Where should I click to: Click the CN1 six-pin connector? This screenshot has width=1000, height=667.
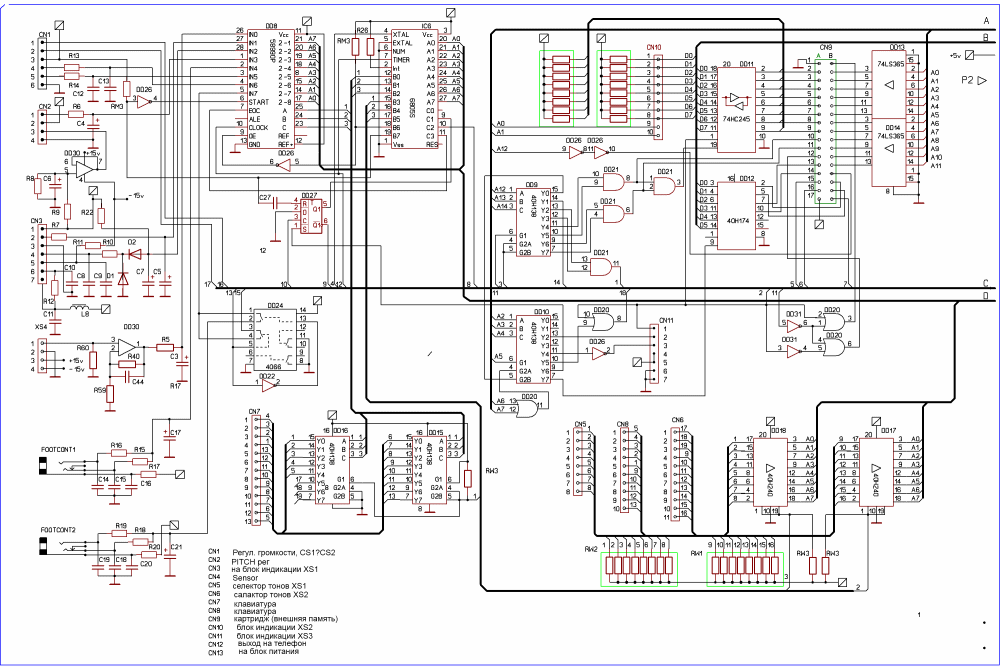point(43,66)
